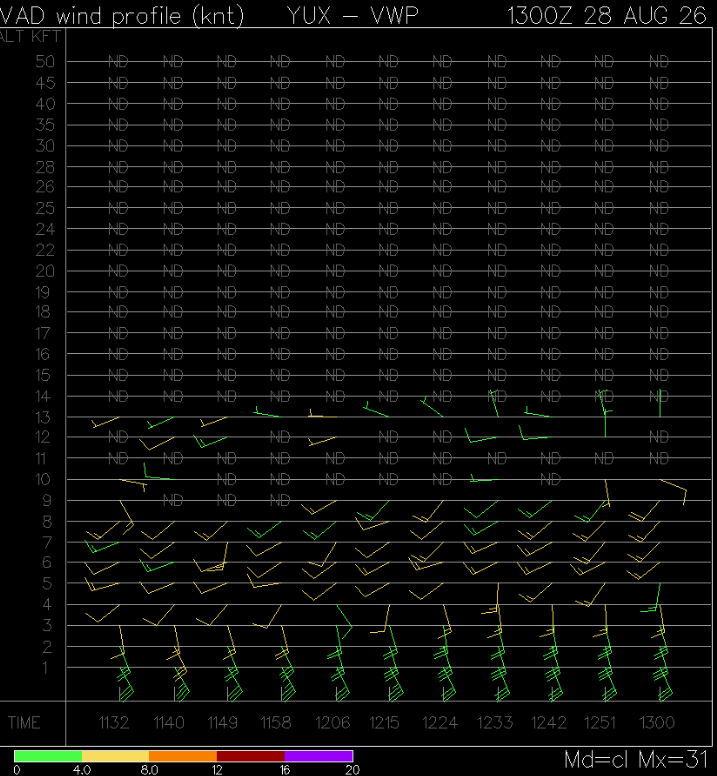Select the 1242 time column label

tap(549, 723)
